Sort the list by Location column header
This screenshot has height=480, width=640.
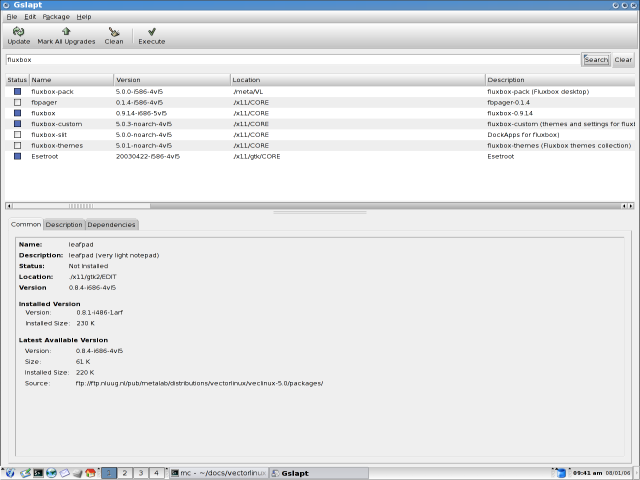pos(357,79)
